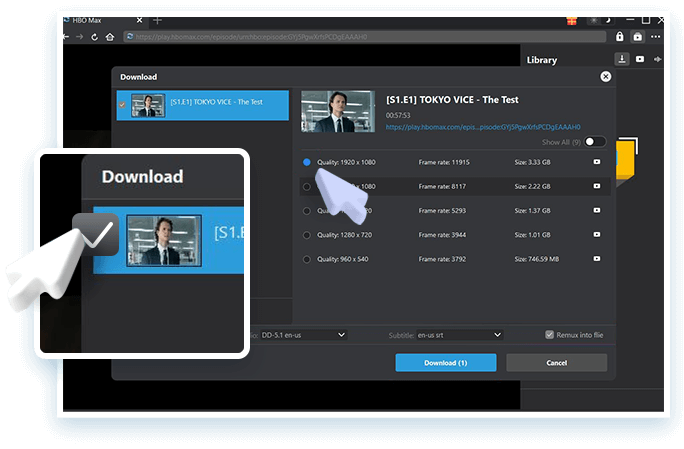Click 'Frame rate: 3792' text
This screenshot has height=449, width=684.
point(442,259)
